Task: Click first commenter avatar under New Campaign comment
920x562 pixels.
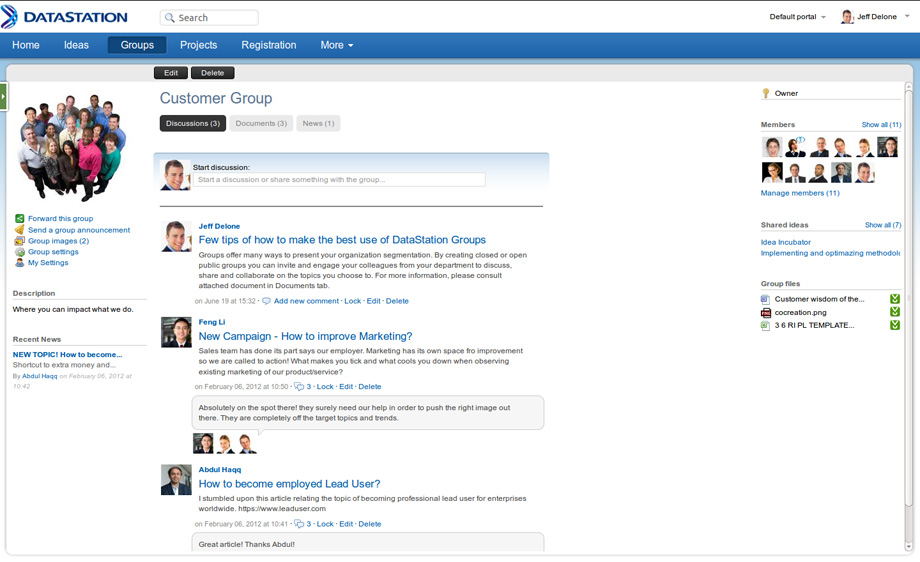Action: click(203, 443)
